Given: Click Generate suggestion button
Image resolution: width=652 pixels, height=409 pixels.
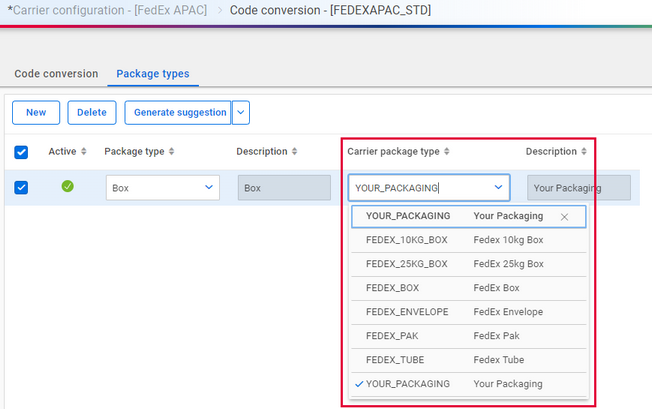Looking at the screenshot, I should point(178,113).
